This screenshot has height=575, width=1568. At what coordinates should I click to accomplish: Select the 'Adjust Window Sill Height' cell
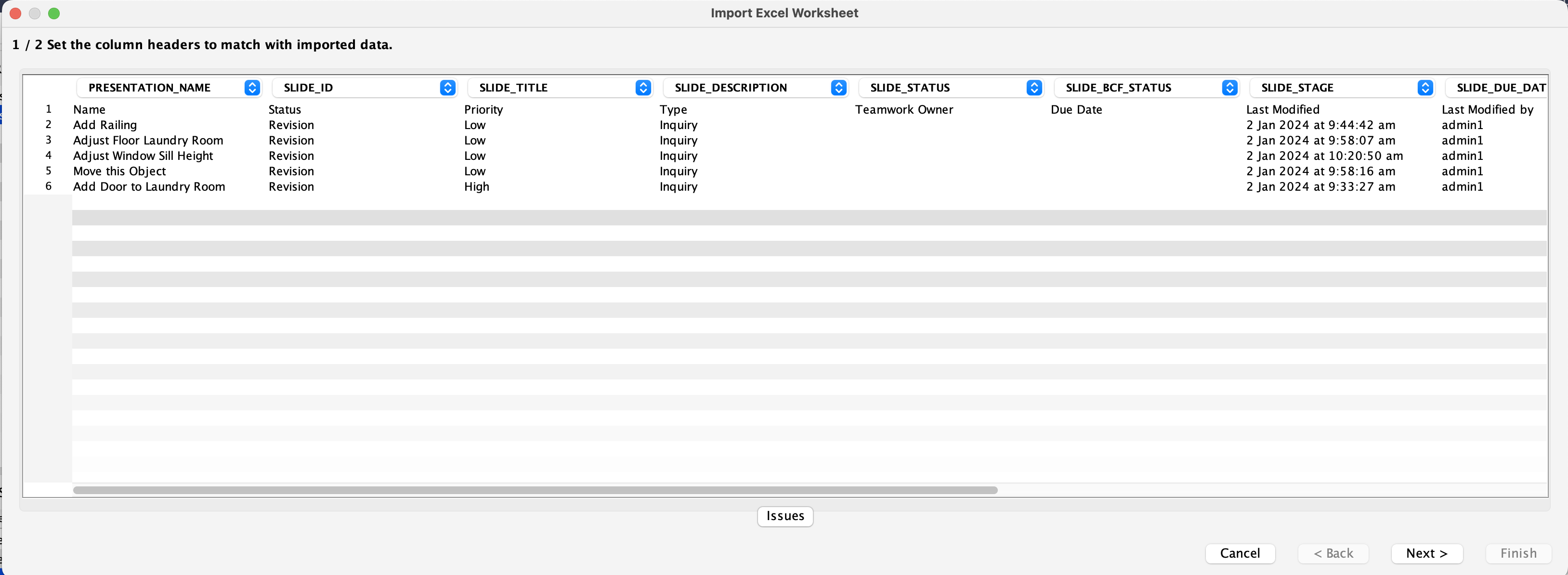tap(143, 156)
